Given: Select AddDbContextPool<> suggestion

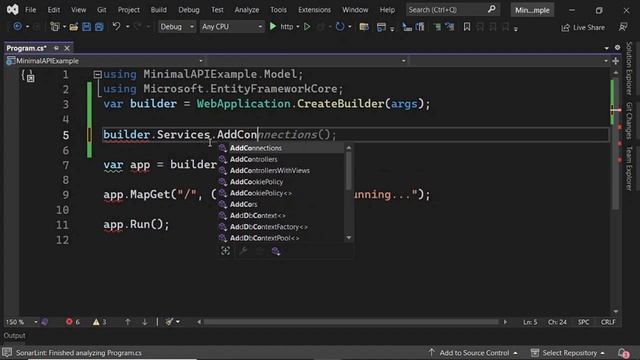Looking at the screenshot, I should (x=281, y=238).
